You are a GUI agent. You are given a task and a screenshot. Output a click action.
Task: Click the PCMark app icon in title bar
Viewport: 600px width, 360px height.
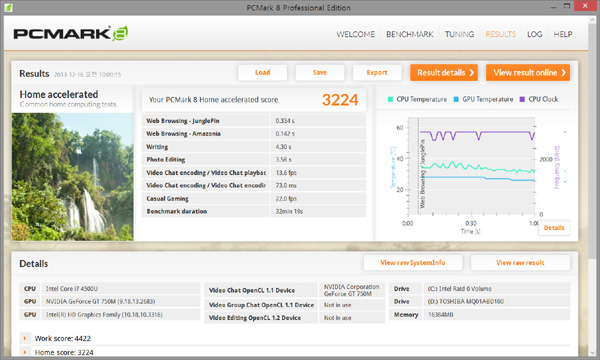(x=8, y=7)
